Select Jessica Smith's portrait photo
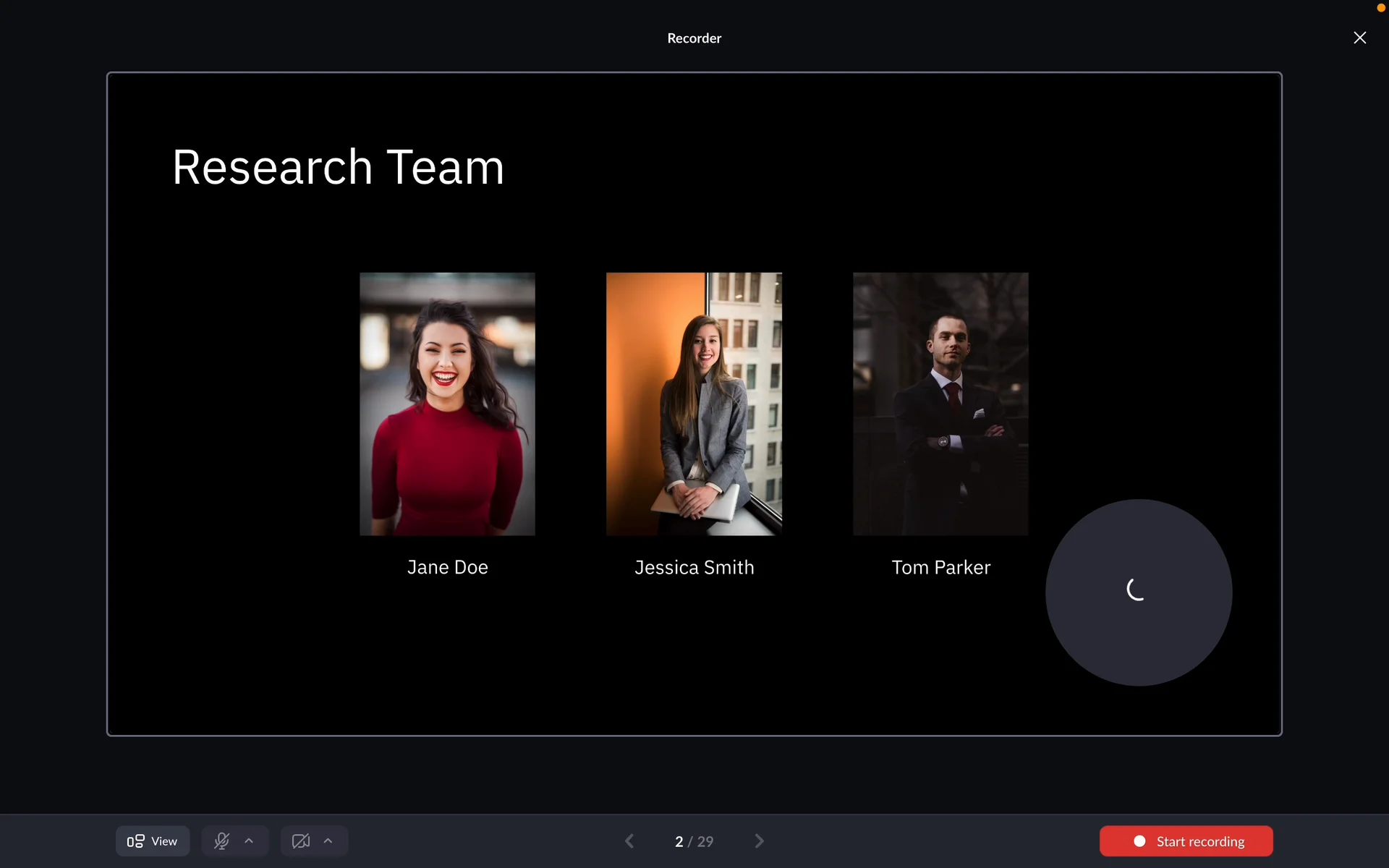The image size is (1389, 868). (694, 404)
